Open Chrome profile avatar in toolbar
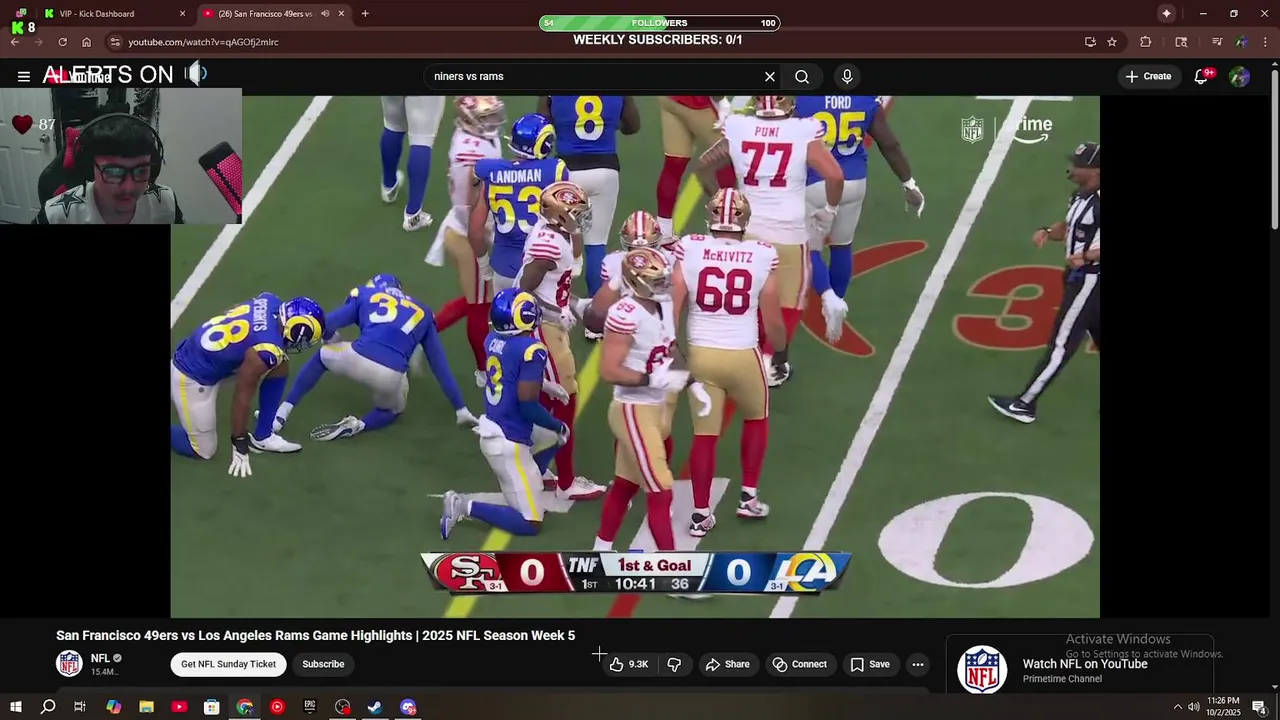This screenshot has height=720, width=1280. 1241,42
